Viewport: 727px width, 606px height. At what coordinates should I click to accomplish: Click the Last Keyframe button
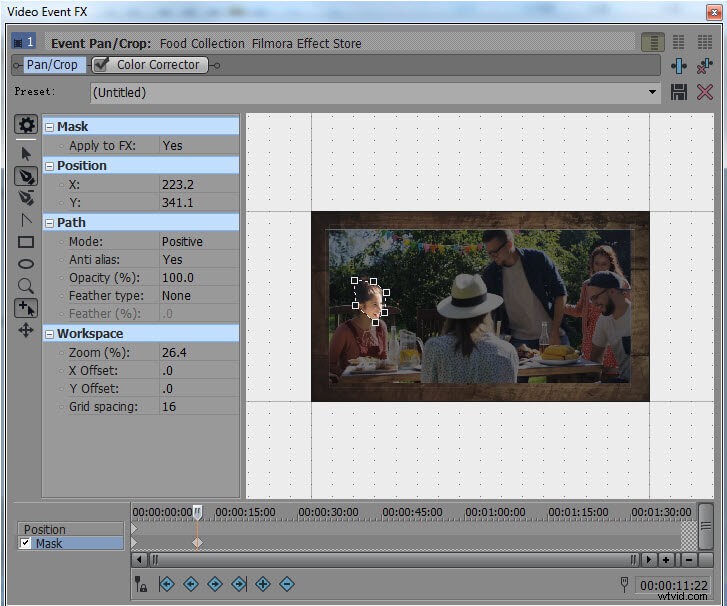pyautogui.click(x=239, y=584)
